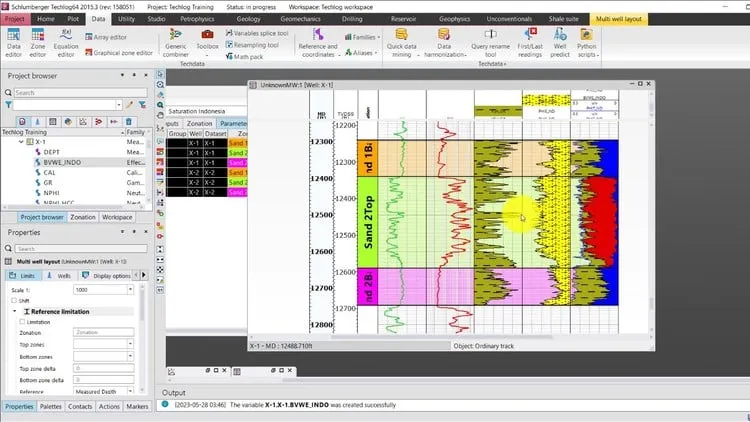The width and height of the screenshot is (750, 422).
Task: Clear the Project browser filter
Action: (142, 105)
